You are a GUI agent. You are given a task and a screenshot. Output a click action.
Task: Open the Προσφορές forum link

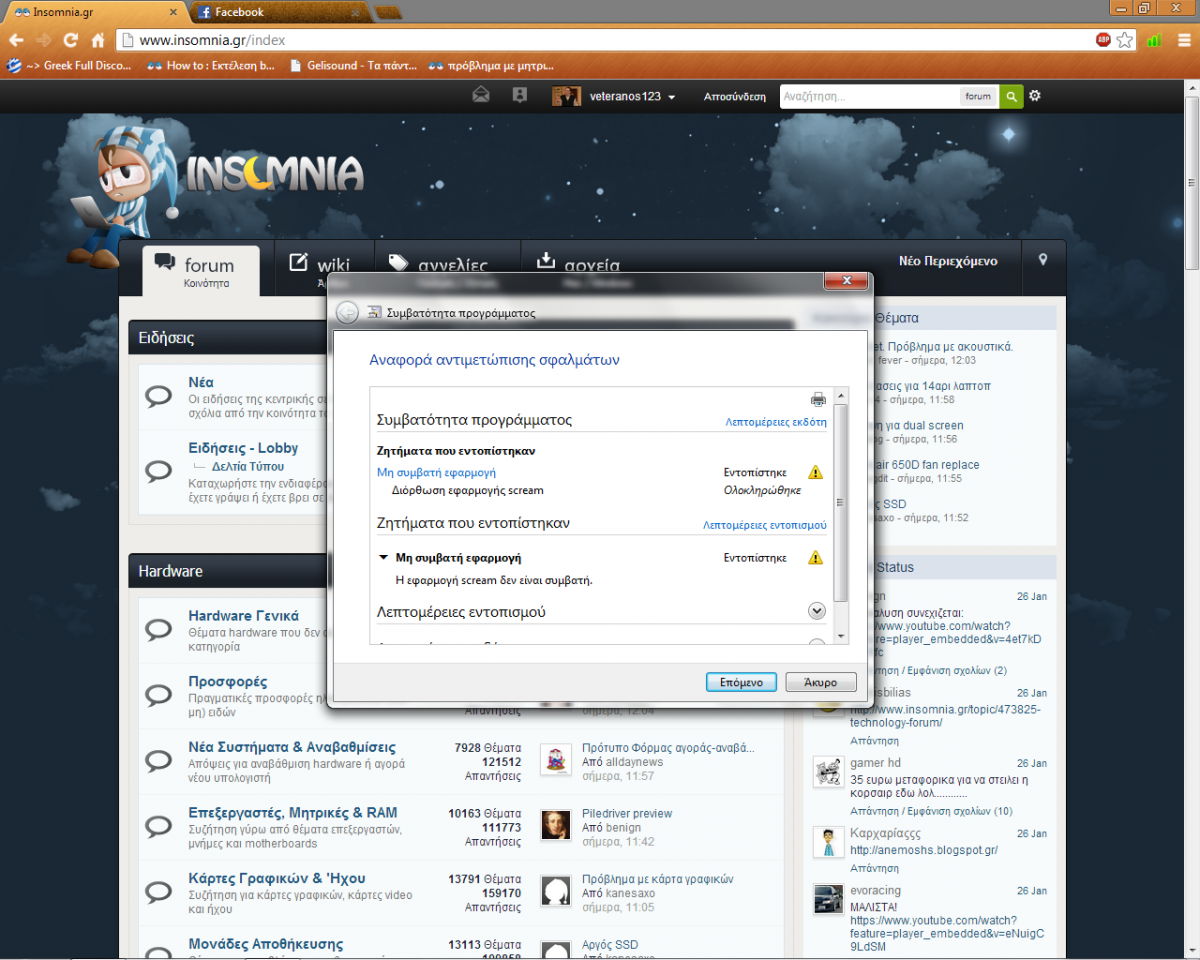click(x=228, y=681)
